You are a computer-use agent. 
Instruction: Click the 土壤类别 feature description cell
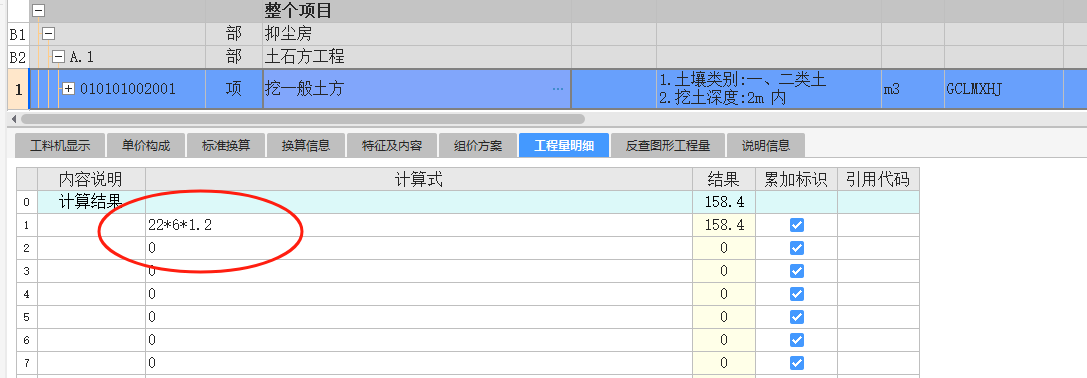coord(769,89)
